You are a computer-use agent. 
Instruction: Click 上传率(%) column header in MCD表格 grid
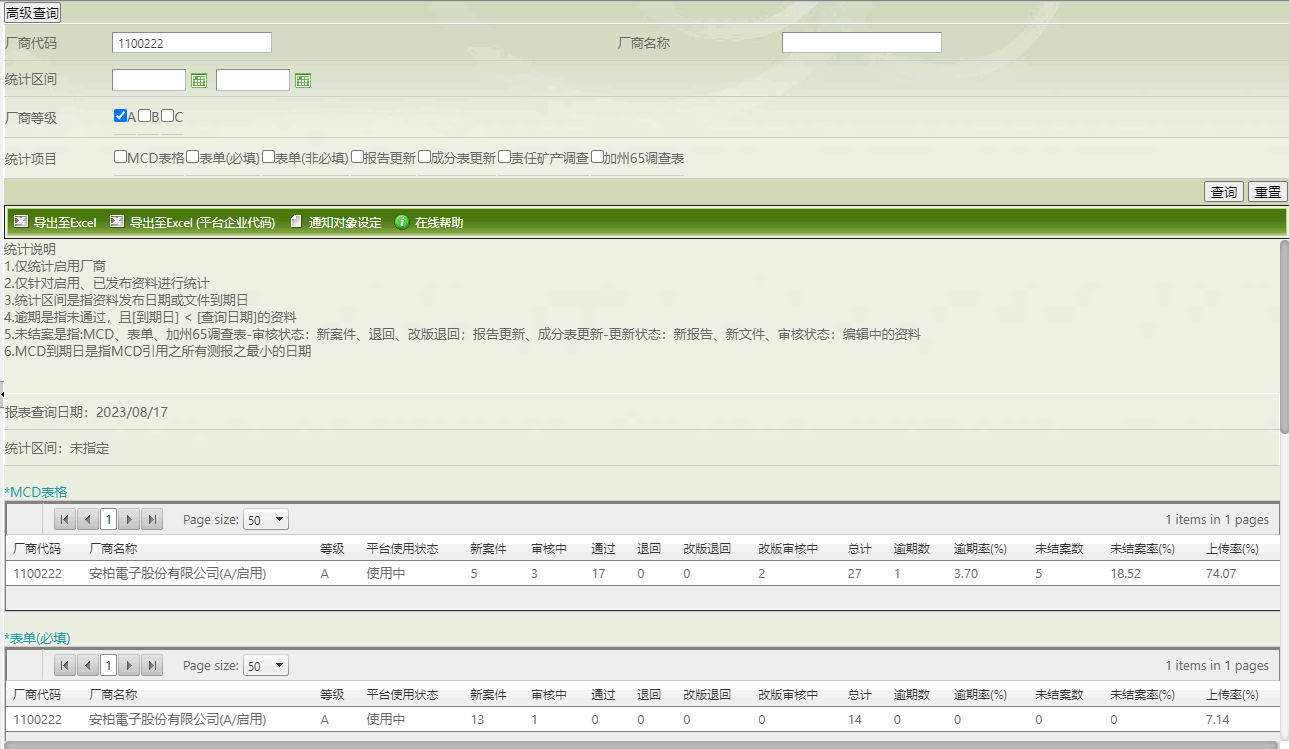(1232, 549)
